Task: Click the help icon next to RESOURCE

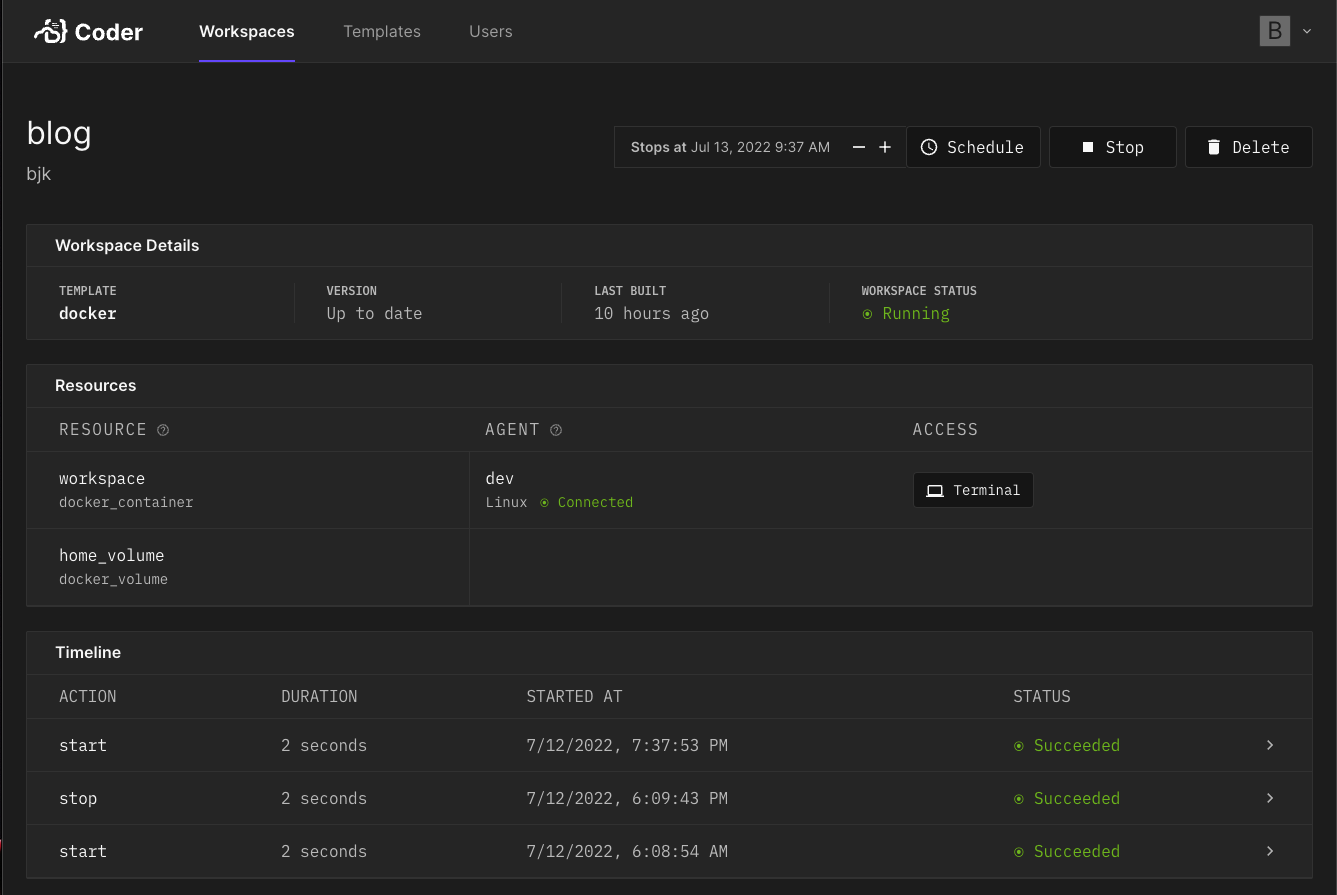Action: click(163, 430)
